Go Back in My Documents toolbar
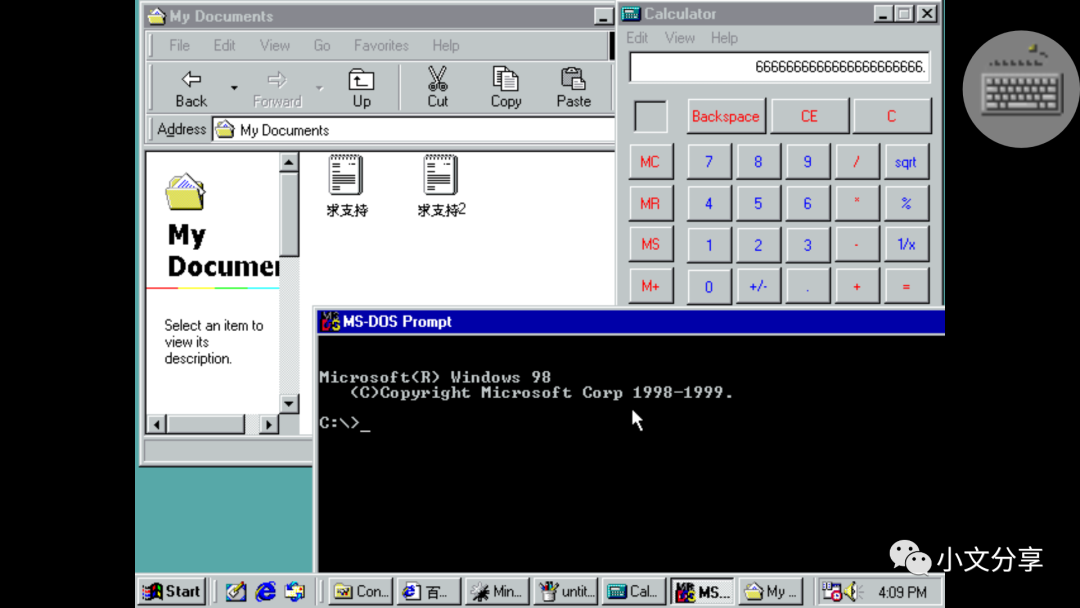 pyautogui.click(x=191, y=88)
